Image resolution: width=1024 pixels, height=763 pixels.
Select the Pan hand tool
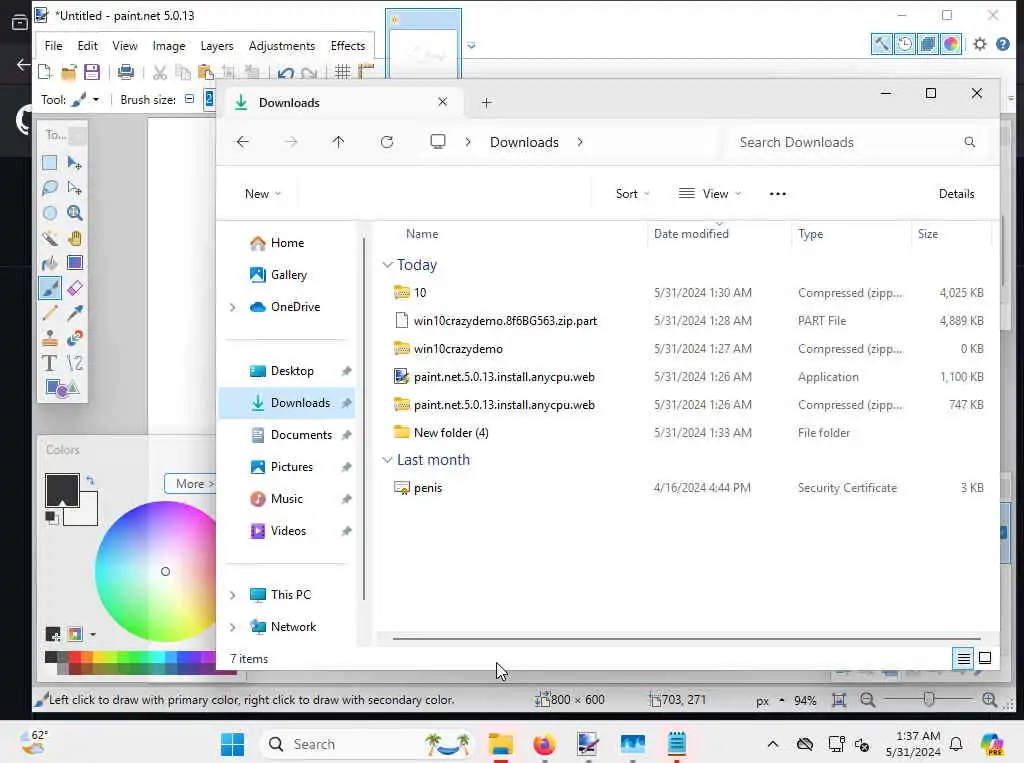click(x=74, y=238)
